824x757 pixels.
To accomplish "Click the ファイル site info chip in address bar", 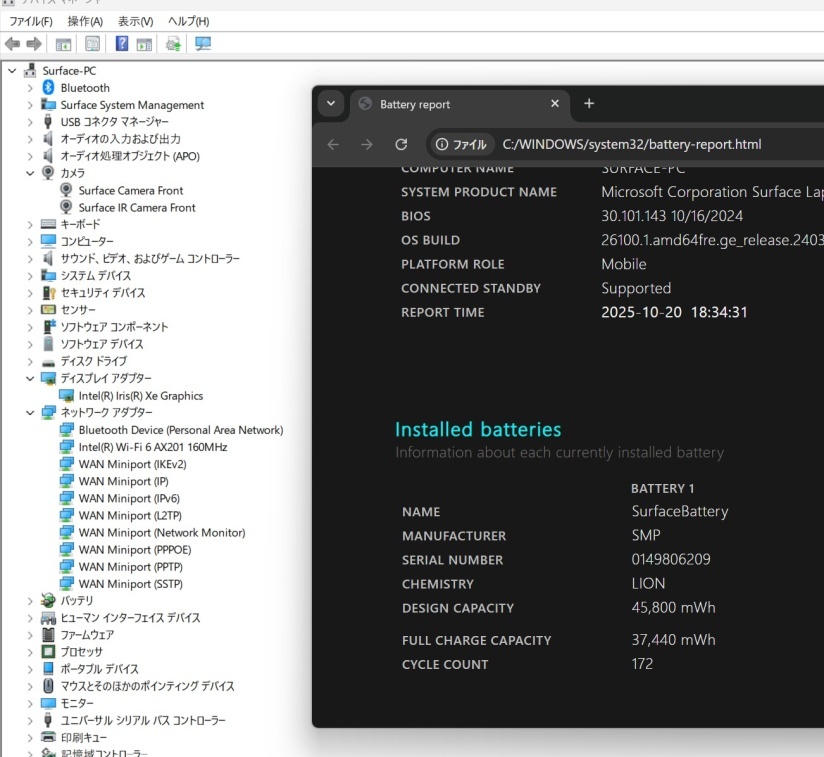I will tap(461, 144).
